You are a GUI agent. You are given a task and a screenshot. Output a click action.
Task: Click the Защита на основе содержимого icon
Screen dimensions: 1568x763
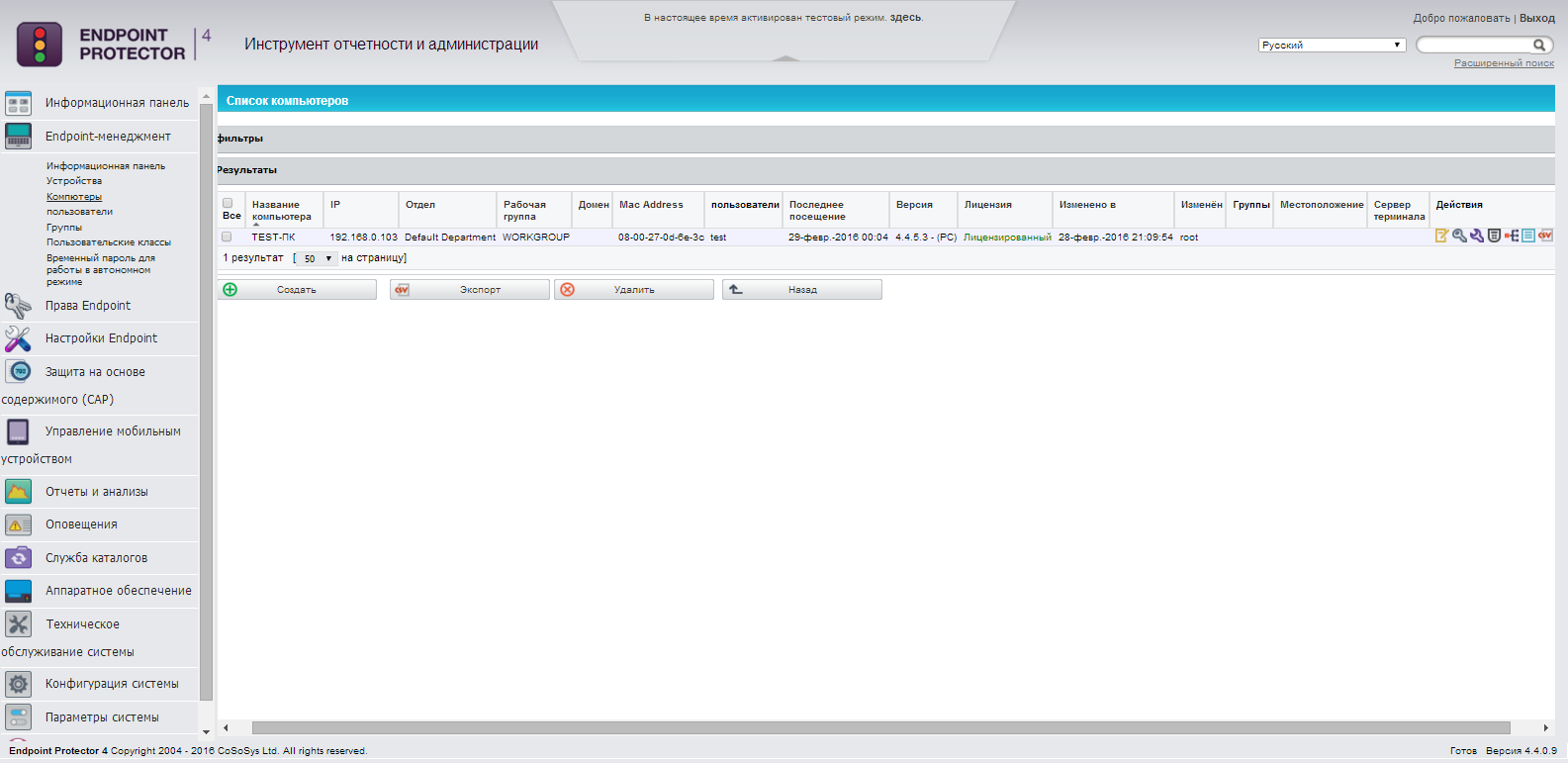[20, 372]
